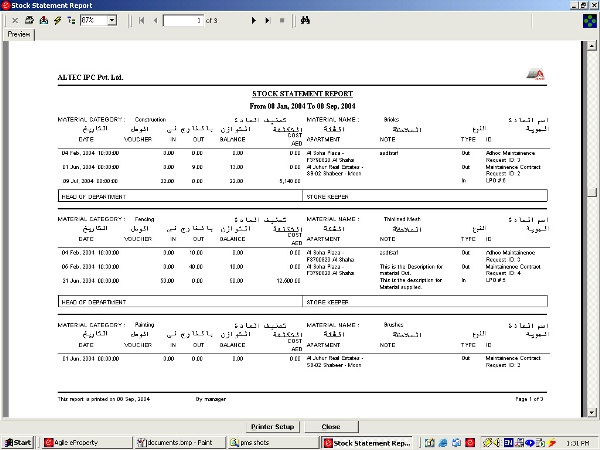Toggle the group tree toolbar icon
The height and width of the screenshot is (450, 600).
tap(71, 20)
